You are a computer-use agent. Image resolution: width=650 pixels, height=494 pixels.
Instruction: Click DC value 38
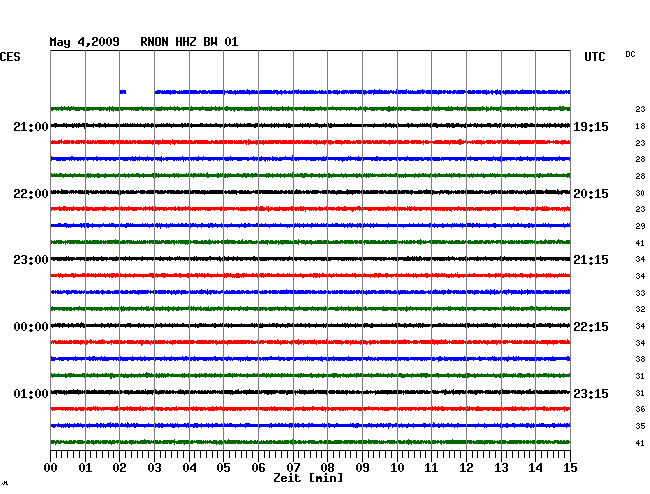[640, 359]
